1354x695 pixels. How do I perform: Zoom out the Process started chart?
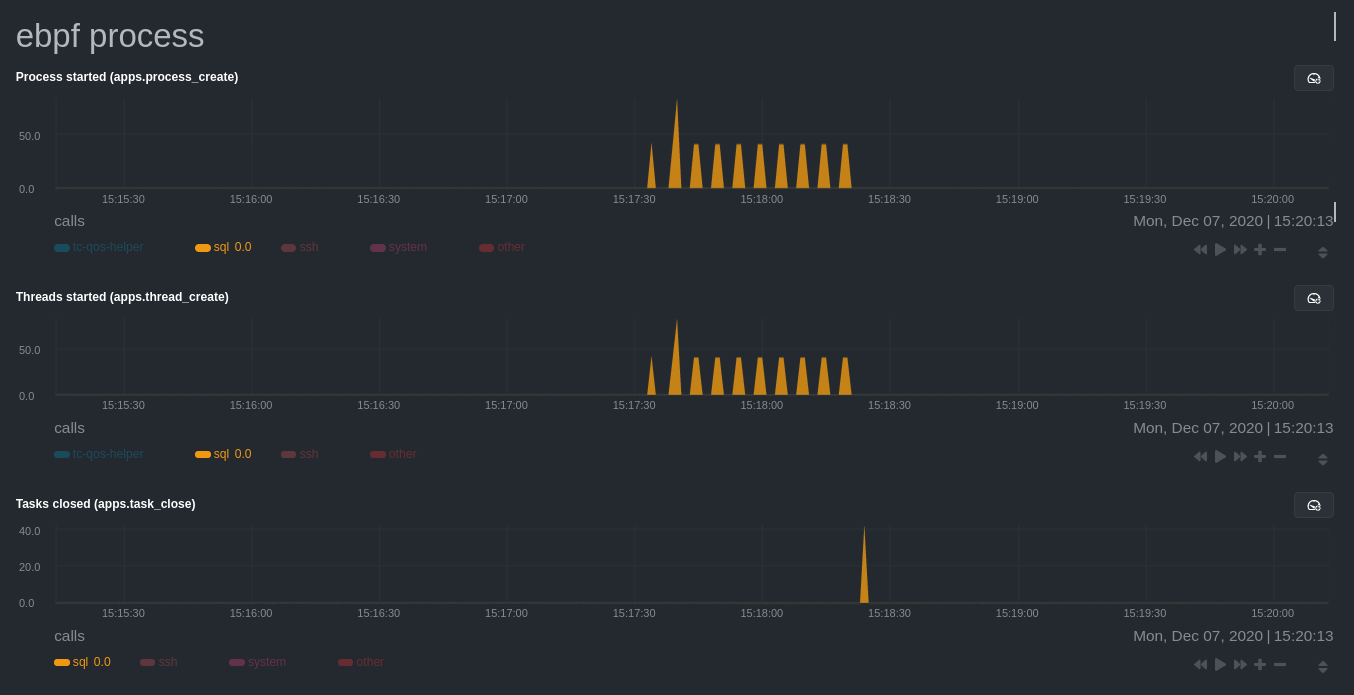point(1280,249)
